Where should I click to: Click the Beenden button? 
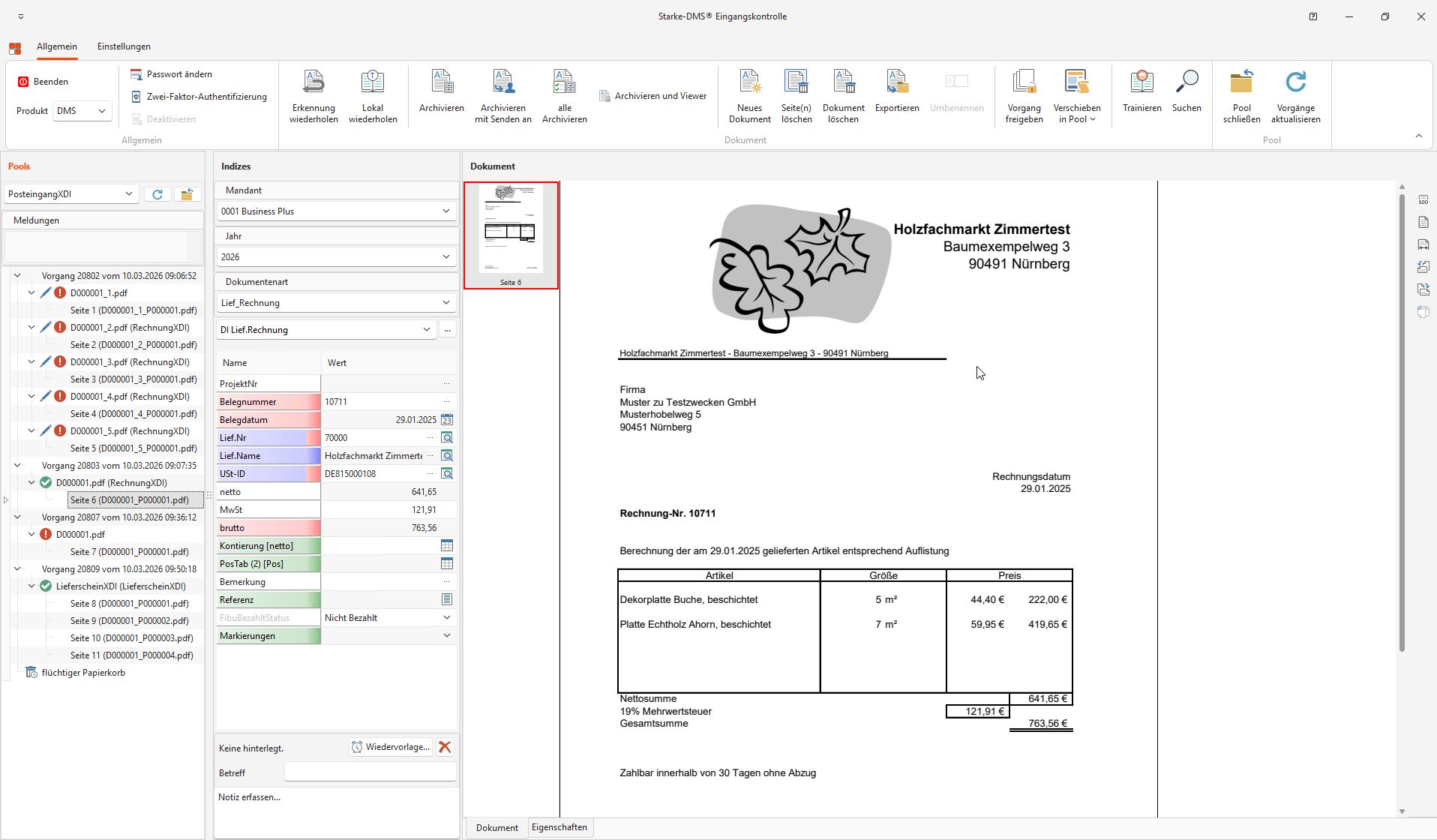coord(43,82)
